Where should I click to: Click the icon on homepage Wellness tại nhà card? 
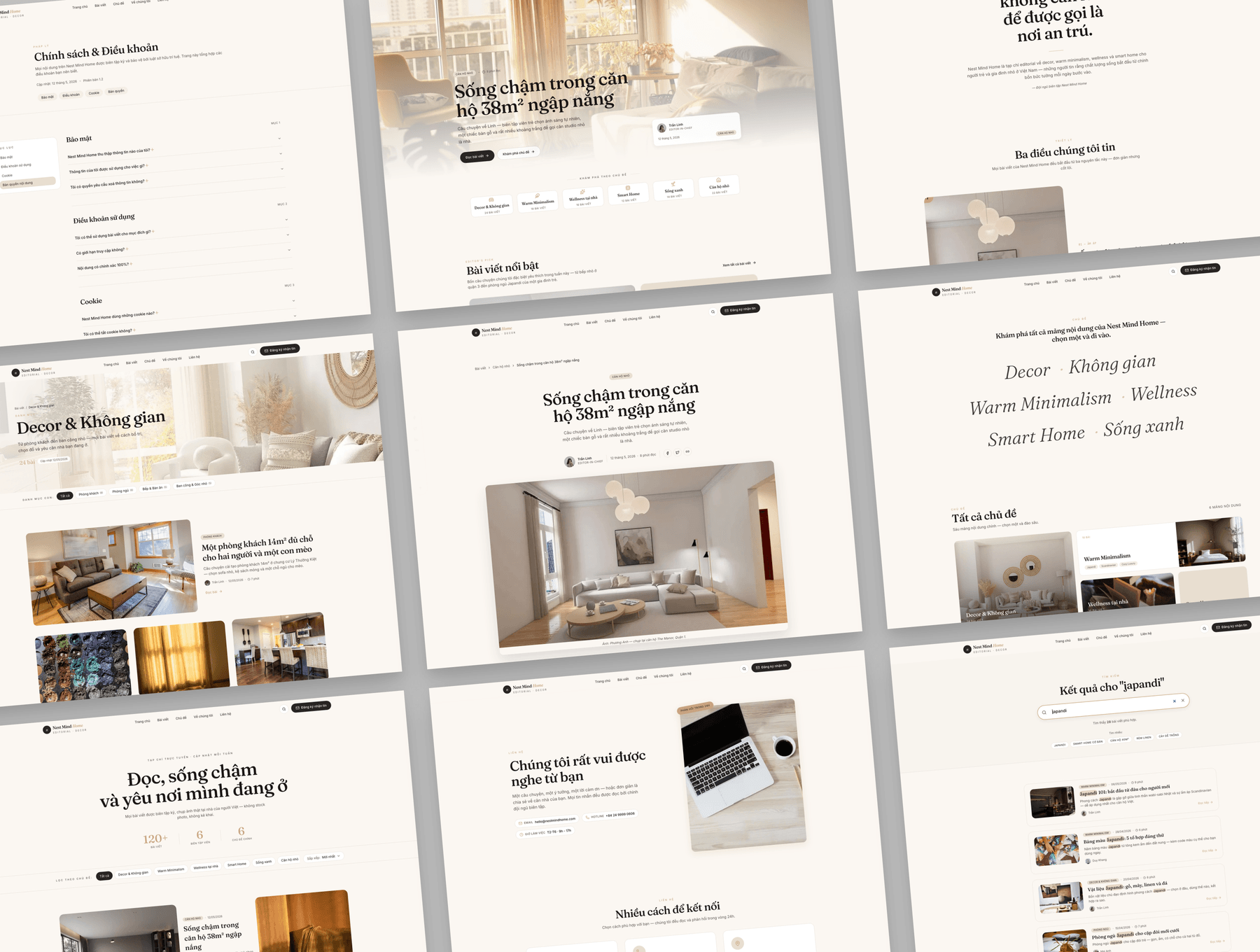pos(582,192)
